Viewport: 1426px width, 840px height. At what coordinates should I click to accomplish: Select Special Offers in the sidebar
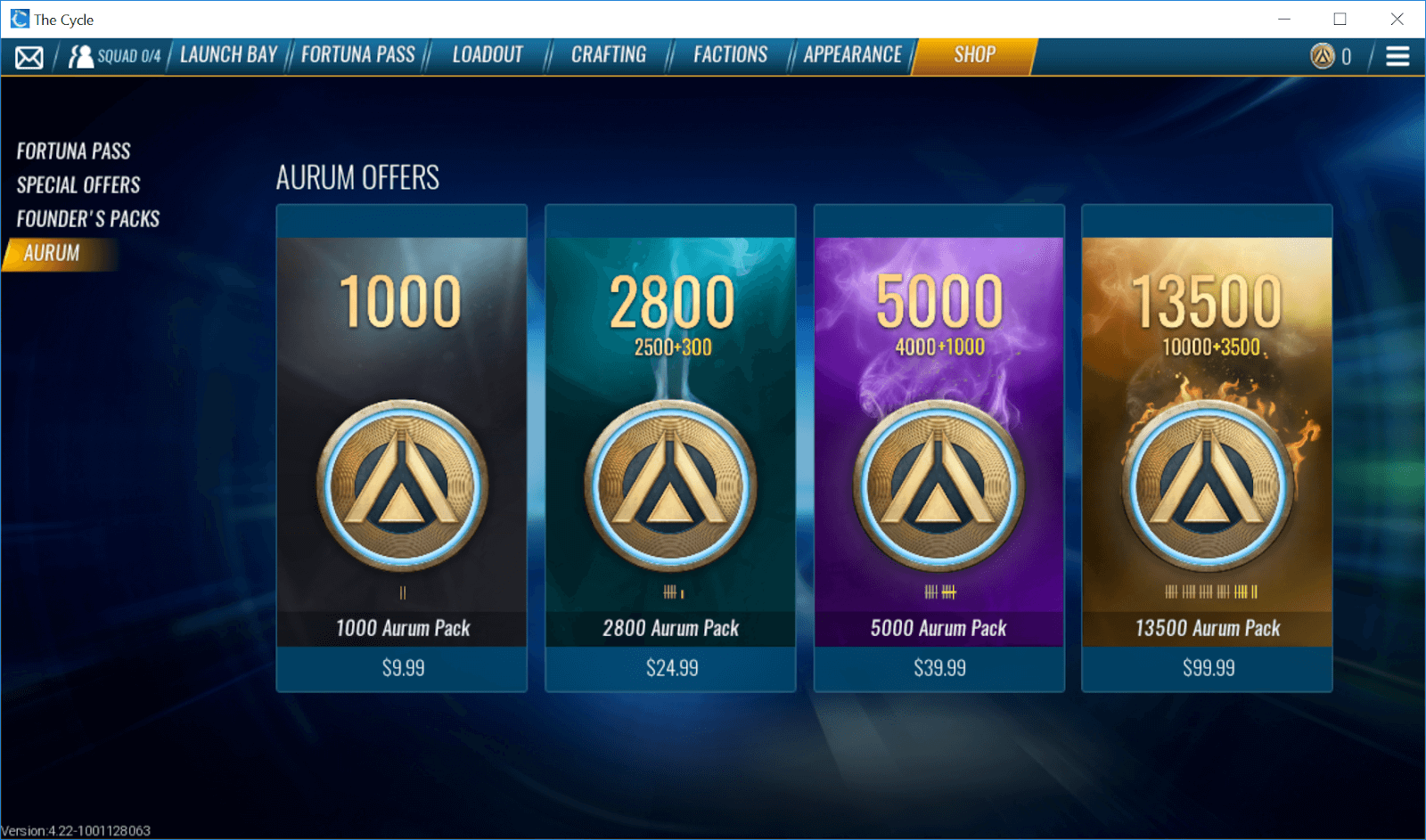78,185
